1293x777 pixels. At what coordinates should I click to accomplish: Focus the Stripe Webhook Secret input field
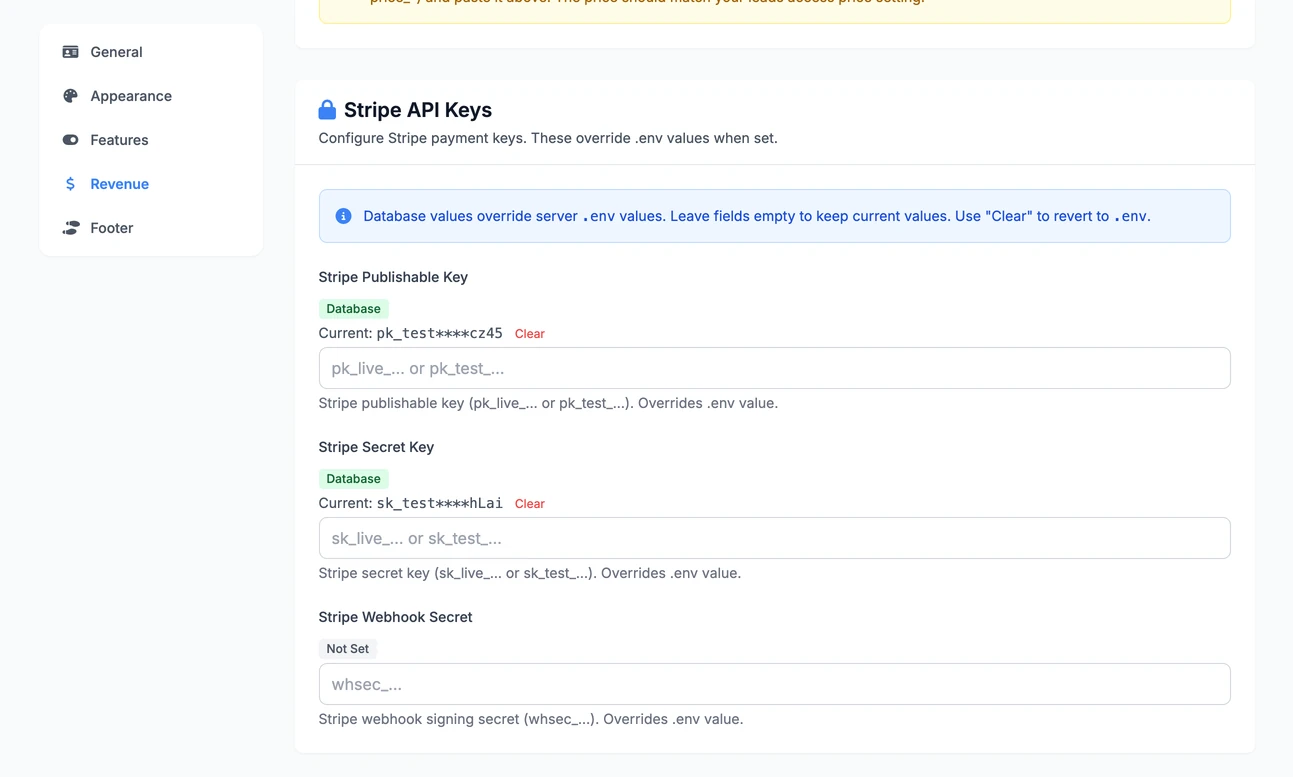click(x=774, y=684)
